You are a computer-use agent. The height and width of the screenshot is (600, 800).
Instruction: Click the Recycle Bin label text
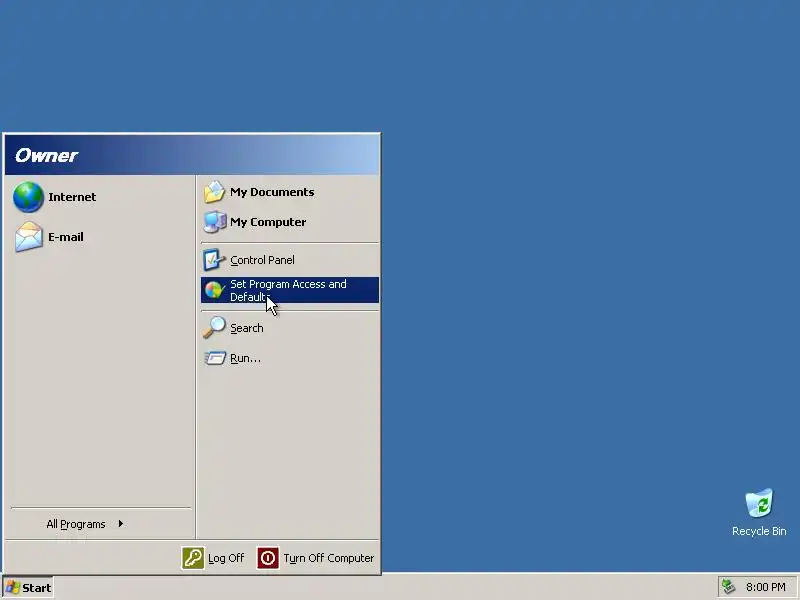click(759, 531)
